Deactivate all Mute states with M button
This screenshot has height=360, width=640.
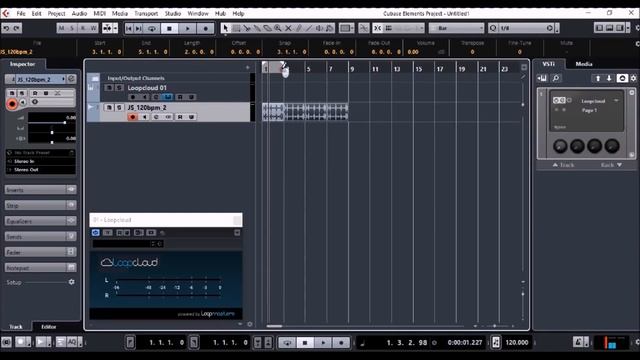coord(61,28)
